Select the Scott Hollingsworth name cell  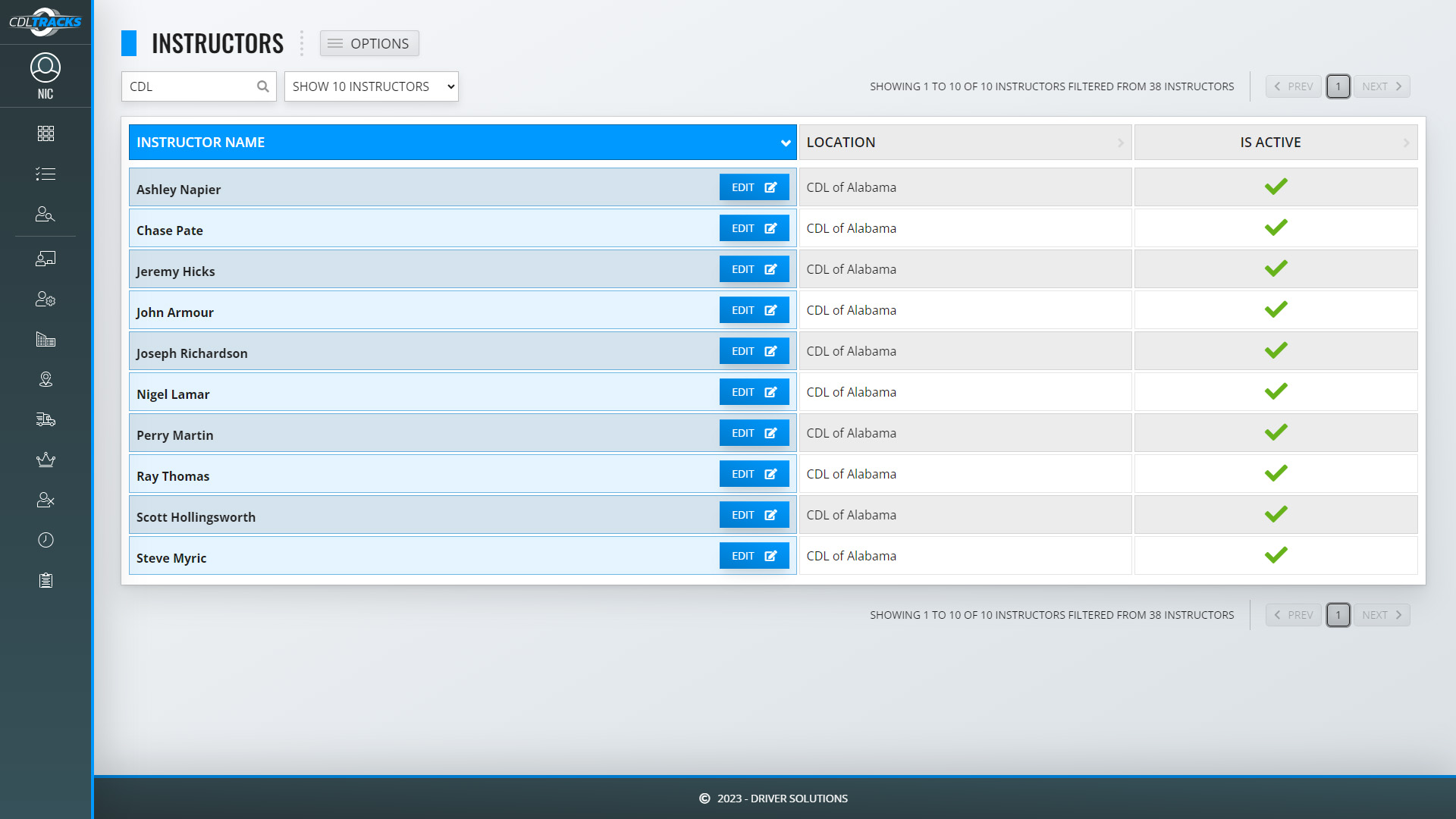pyautogui.click(x=463, y=515)
